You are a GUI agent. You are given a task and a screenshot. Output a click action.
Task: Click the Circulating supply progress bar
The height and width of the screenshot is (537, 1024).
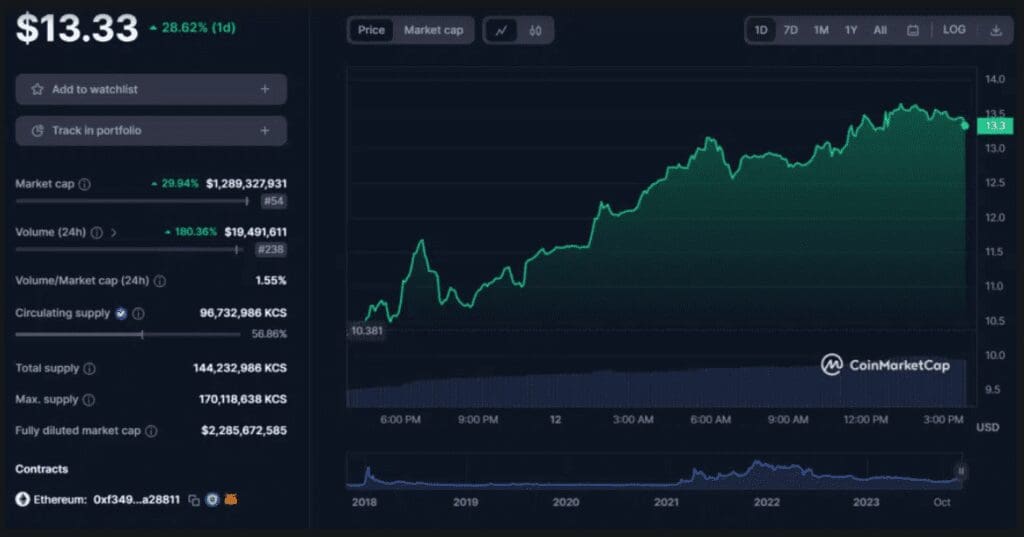pos(128,334)
